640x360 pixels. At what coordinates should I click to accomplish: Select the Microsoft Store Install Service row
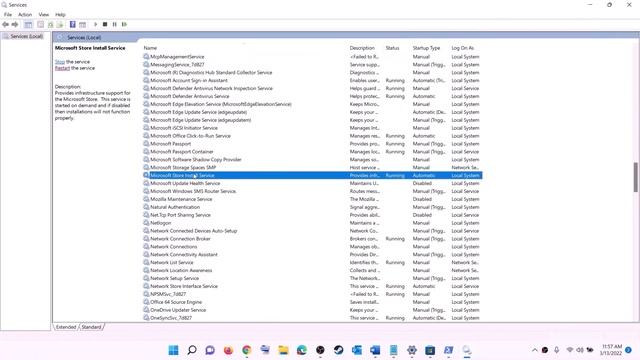312,176
